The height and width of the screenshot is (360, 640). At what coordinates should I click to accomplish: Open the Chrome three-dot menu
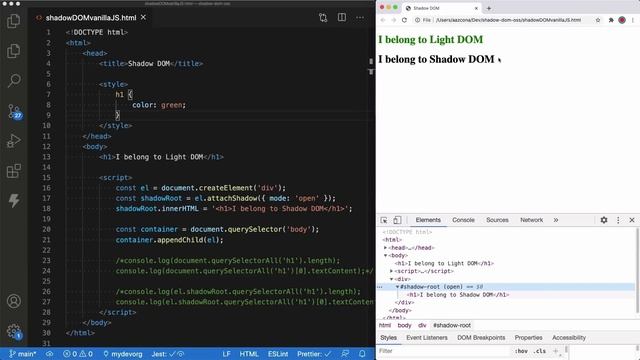click(x=633, y=20)
